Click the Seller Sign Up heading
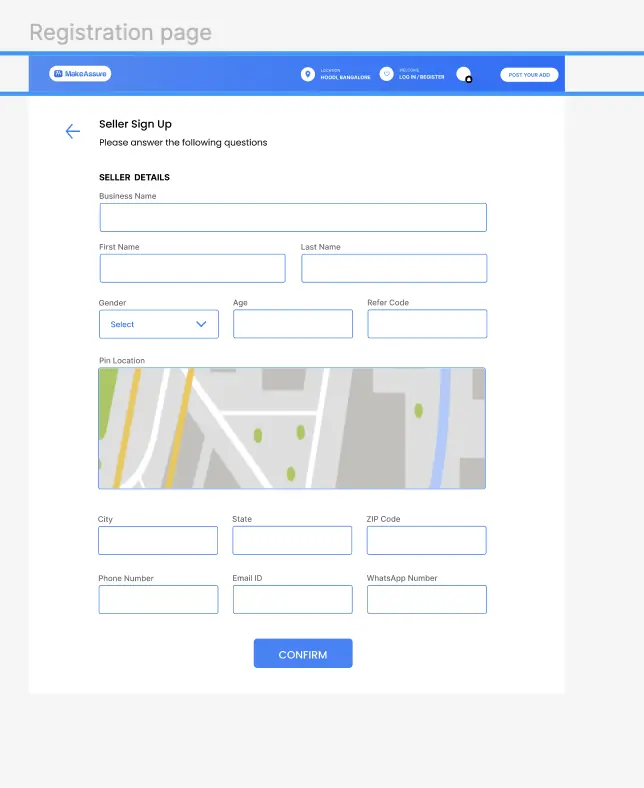The width and height of the screenshot is (644, 788). [135, 124]
